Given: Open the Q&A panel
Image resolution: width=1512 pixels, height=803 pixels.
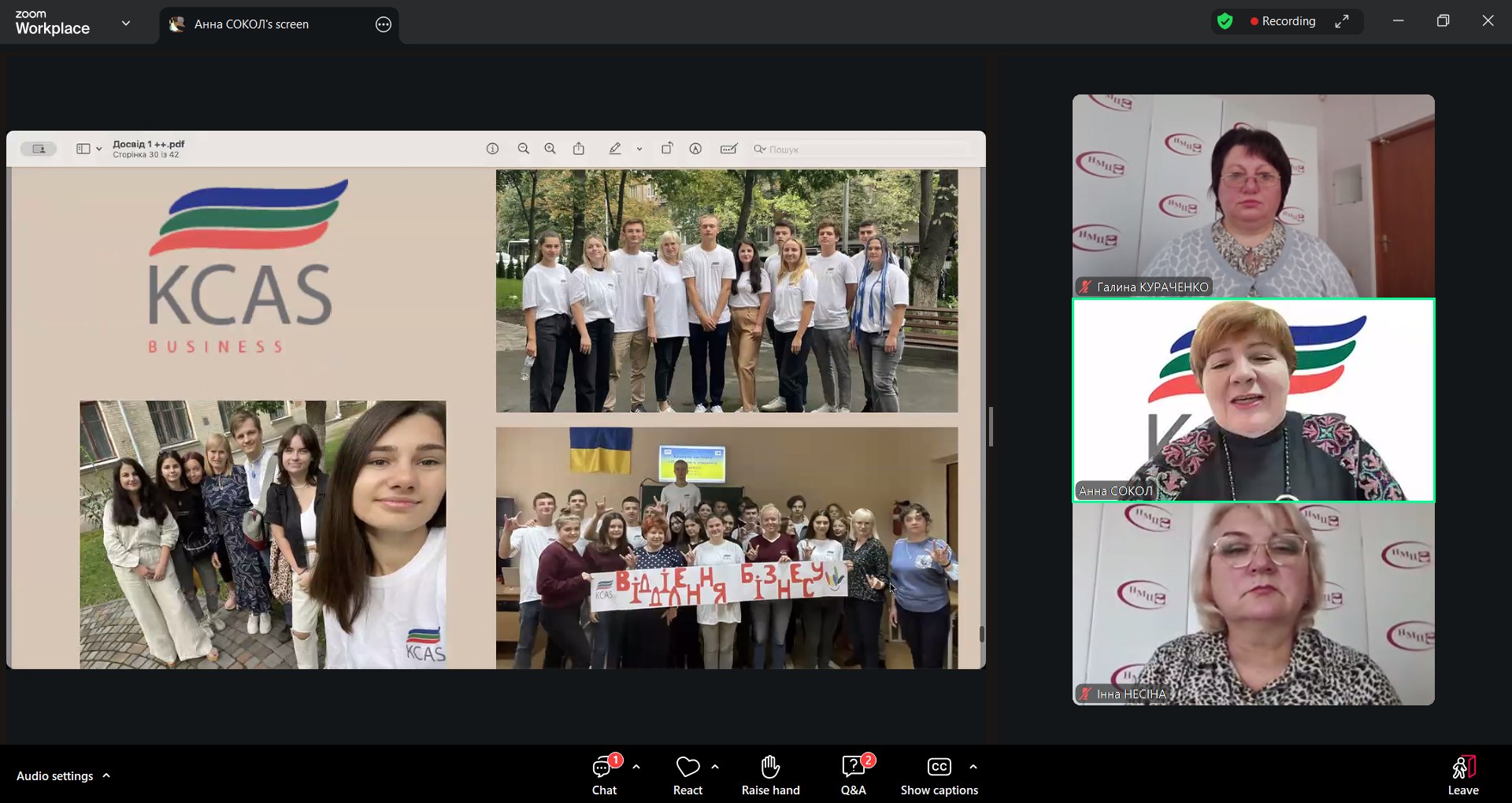Looking at the screenshot, I should tap(854, 775).
